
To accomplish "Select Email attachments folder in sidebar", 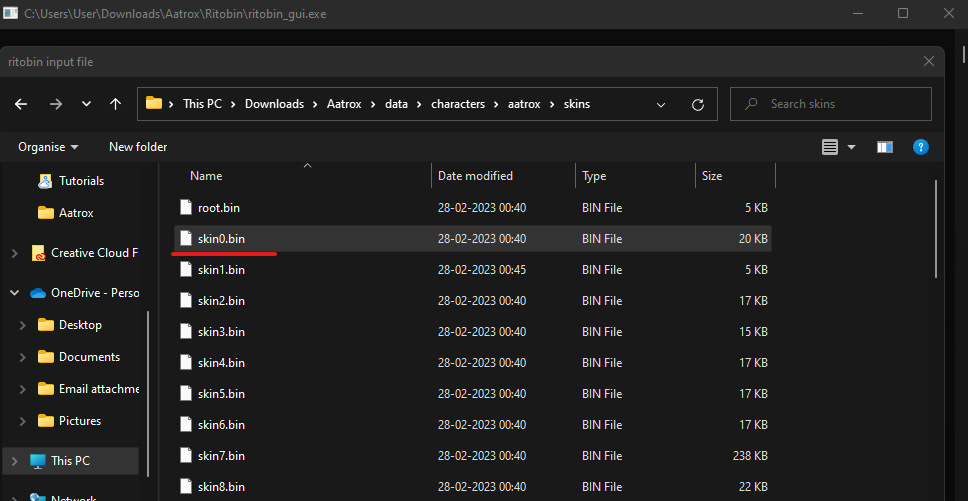I will tap(88, 389).
